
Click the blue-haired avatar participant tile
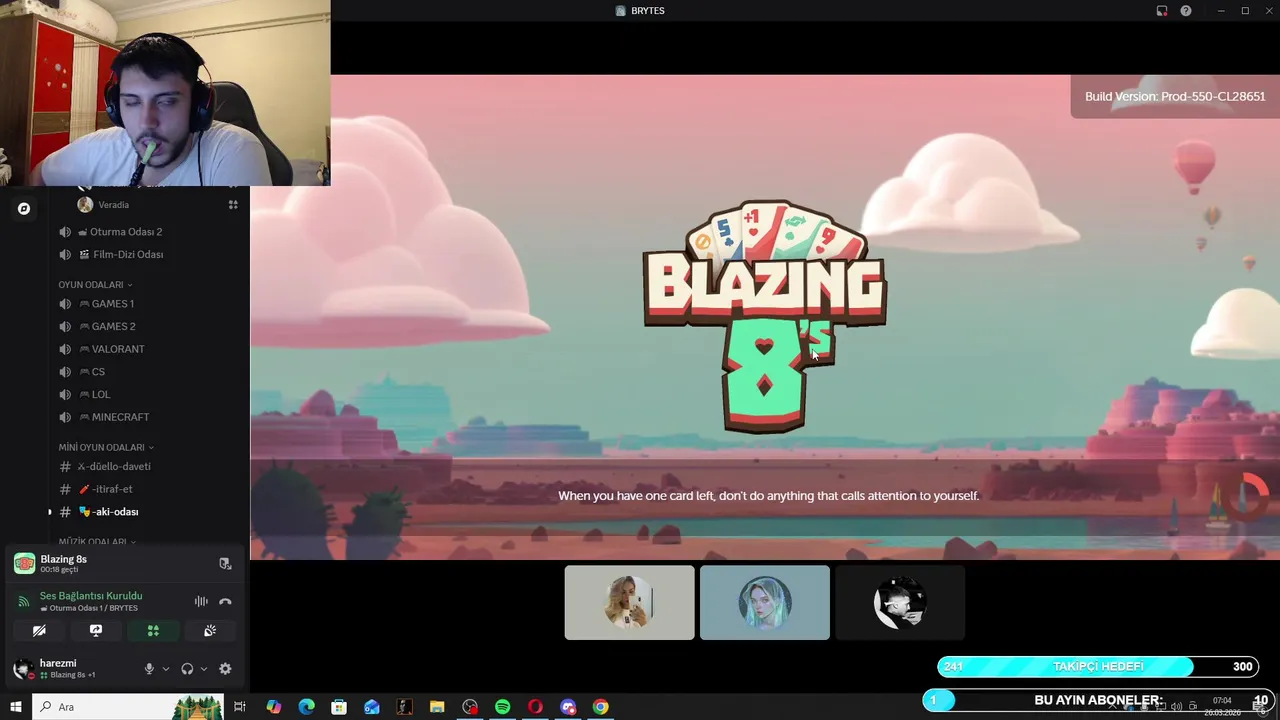765,603
